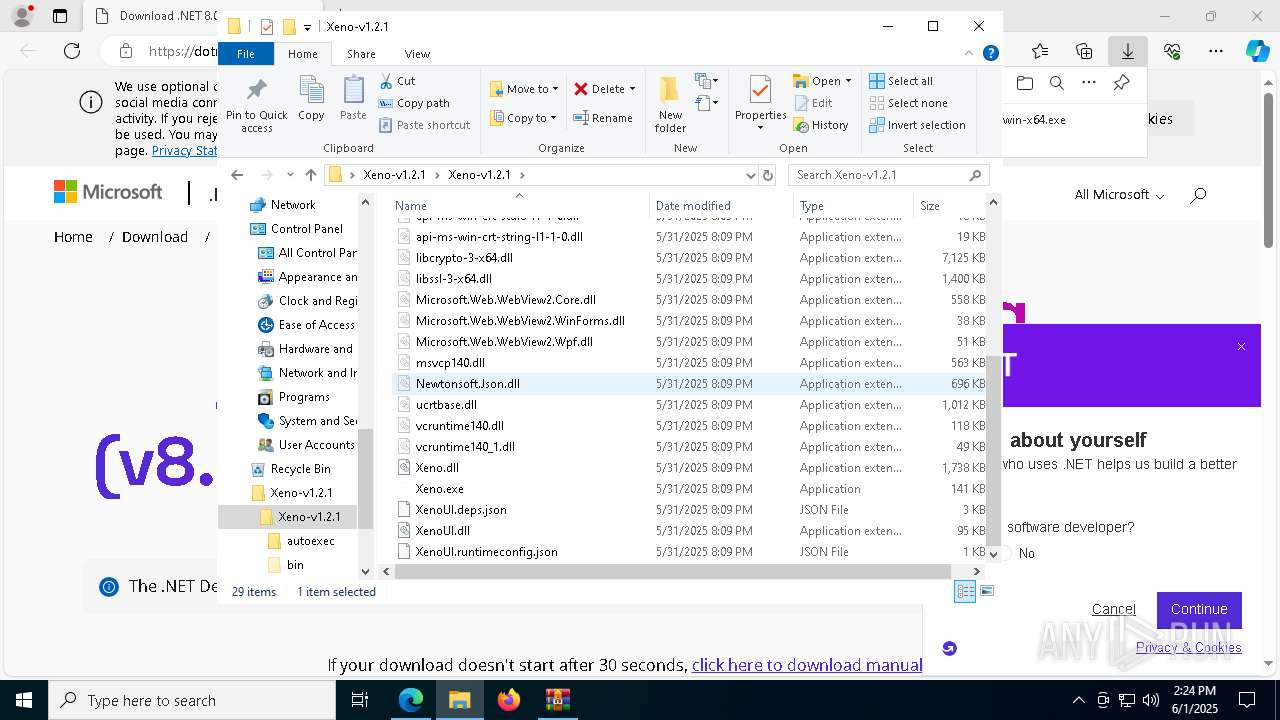Collapse the ribbon with chevron
The height and width of the screenshot is (720, 1280).
[x=969, y=54]
